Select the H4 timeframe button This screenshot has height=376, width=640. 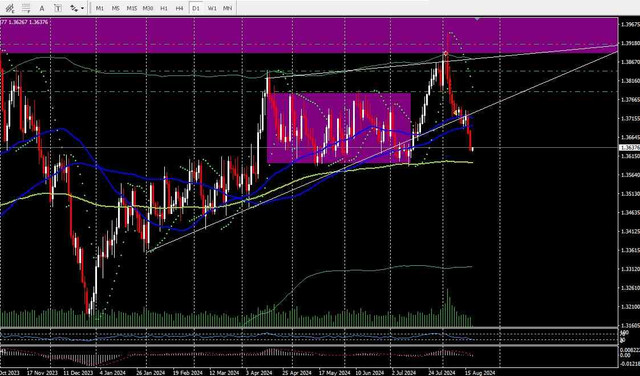[179, 8]
